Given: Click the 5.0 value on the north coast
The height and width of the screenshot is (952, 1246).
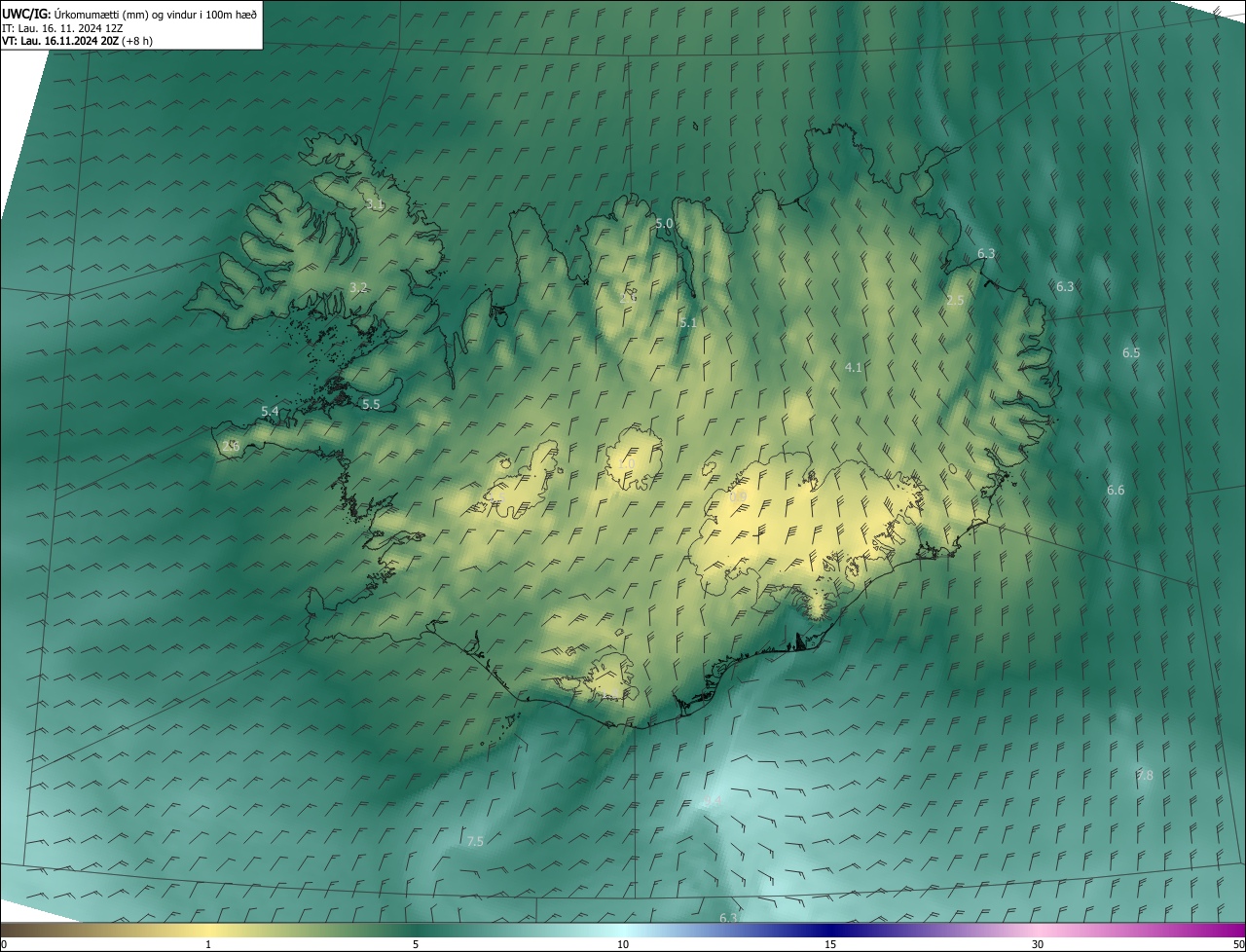Looking at the screenshot, I should (x=664, y=223).
